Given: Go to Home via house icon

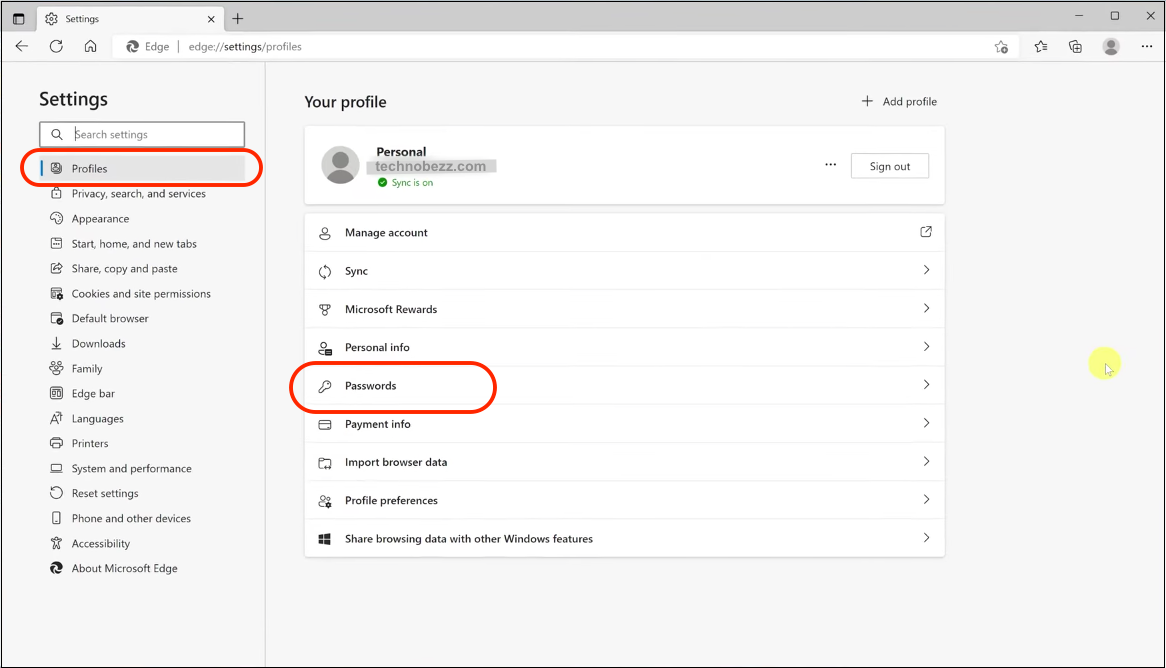Looking at the screenshot, I should pos(90,46).
